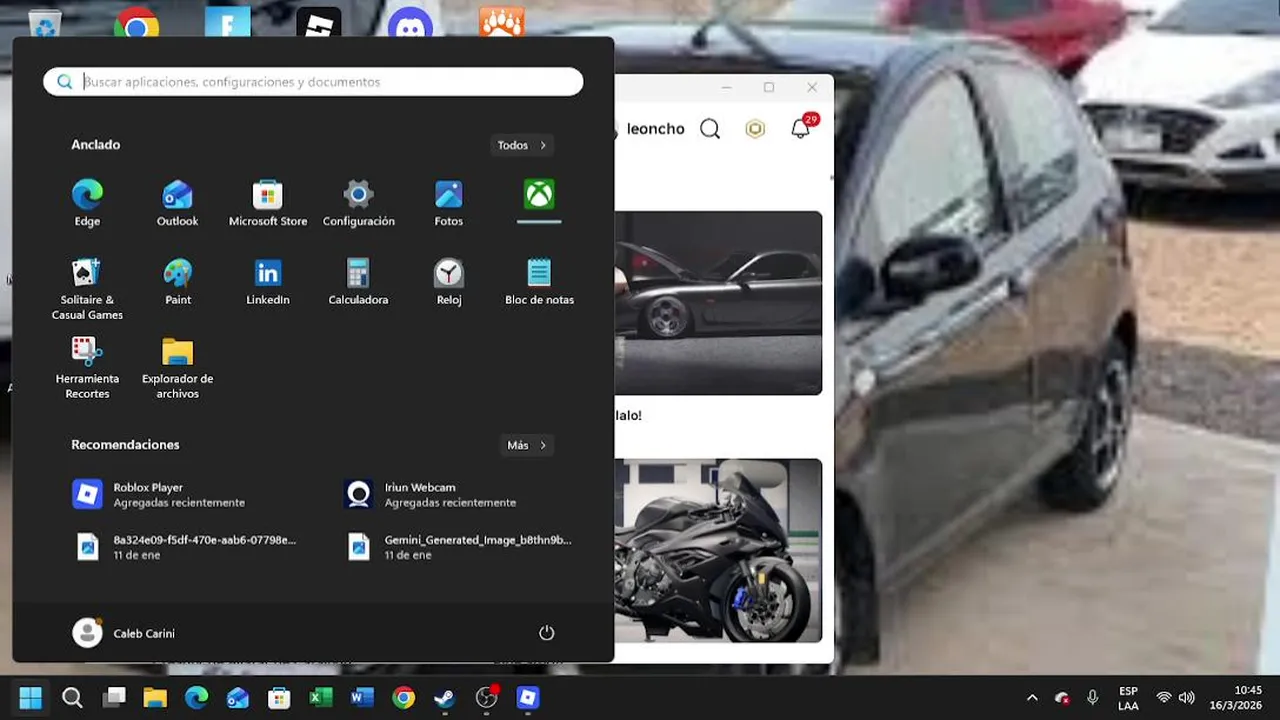Launch Outlook from pinned apps
Screen dimensions: 1280x720
[x=177, y=203]
